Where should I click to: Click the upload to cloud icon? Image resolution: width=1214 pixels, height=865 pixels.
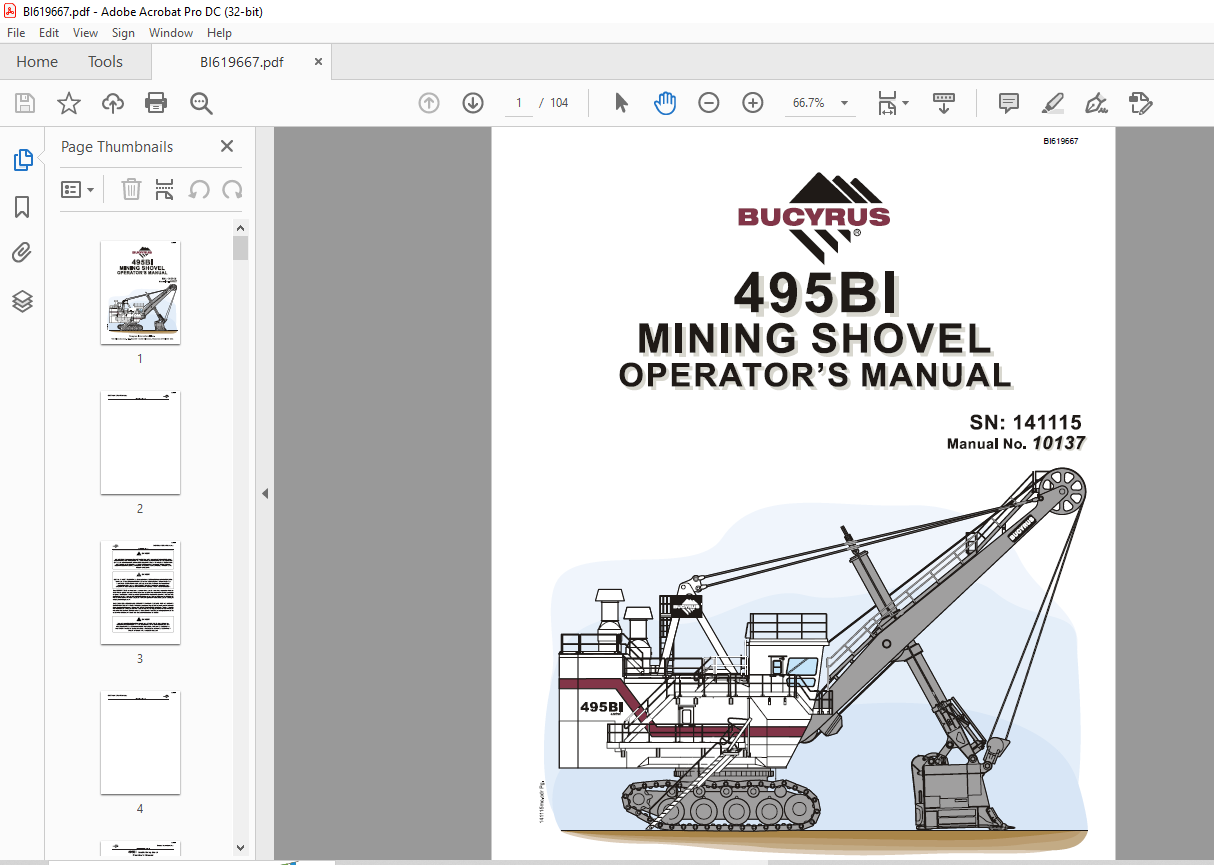113,103
